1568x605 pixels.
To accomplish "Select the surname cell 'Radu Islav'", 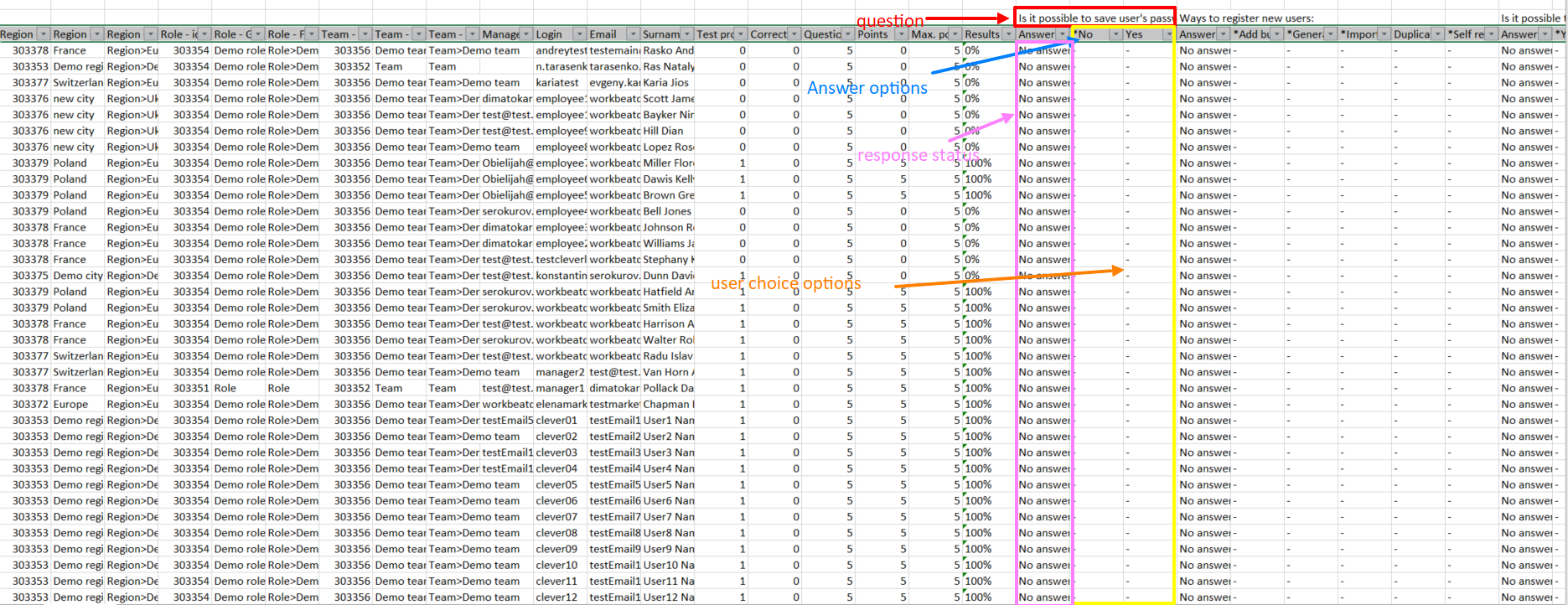I will (668, 356).
